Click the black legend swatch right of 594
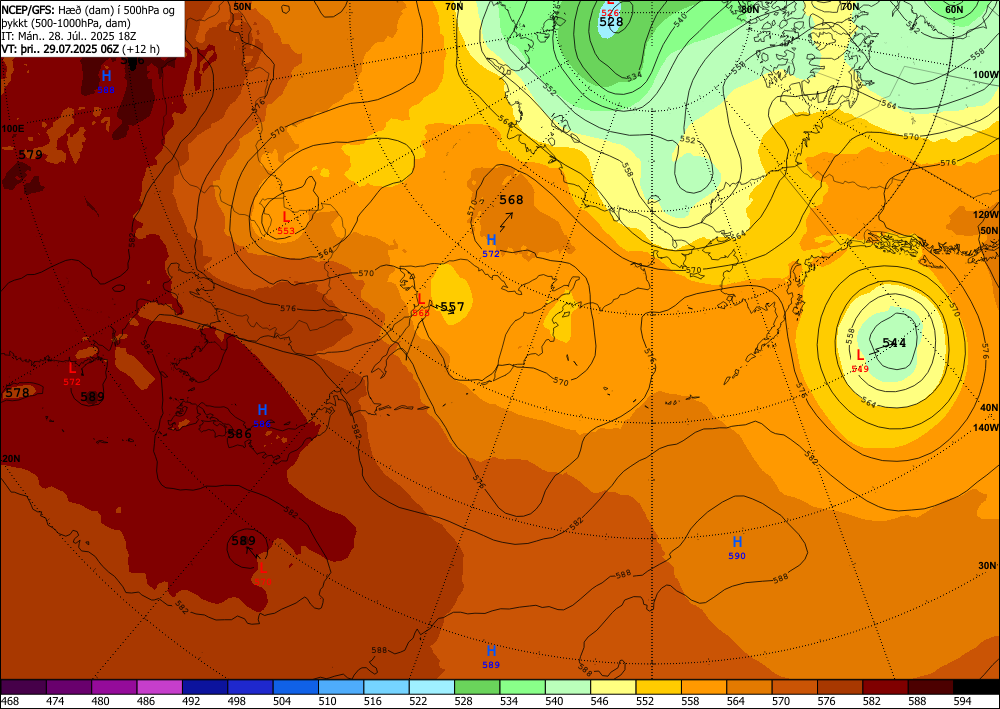The image size is (1000, 709). [976, 687]
